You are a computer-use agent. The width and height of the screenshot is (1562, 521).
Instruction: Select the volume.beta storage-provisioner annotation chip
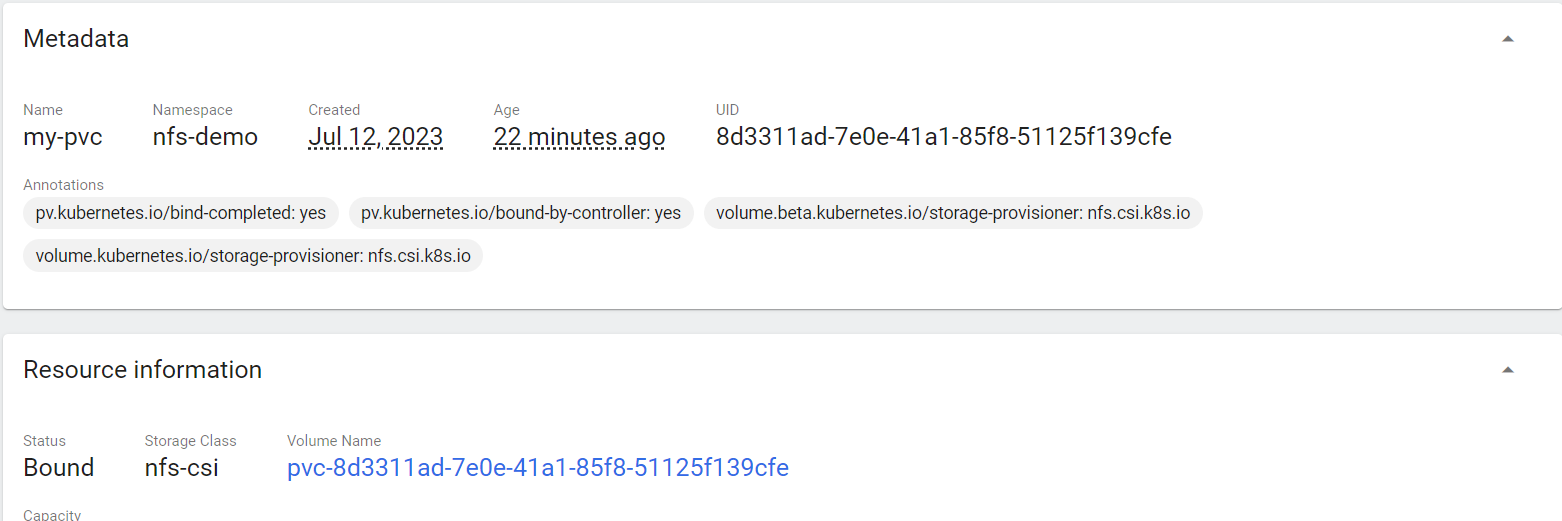point(953,213)
